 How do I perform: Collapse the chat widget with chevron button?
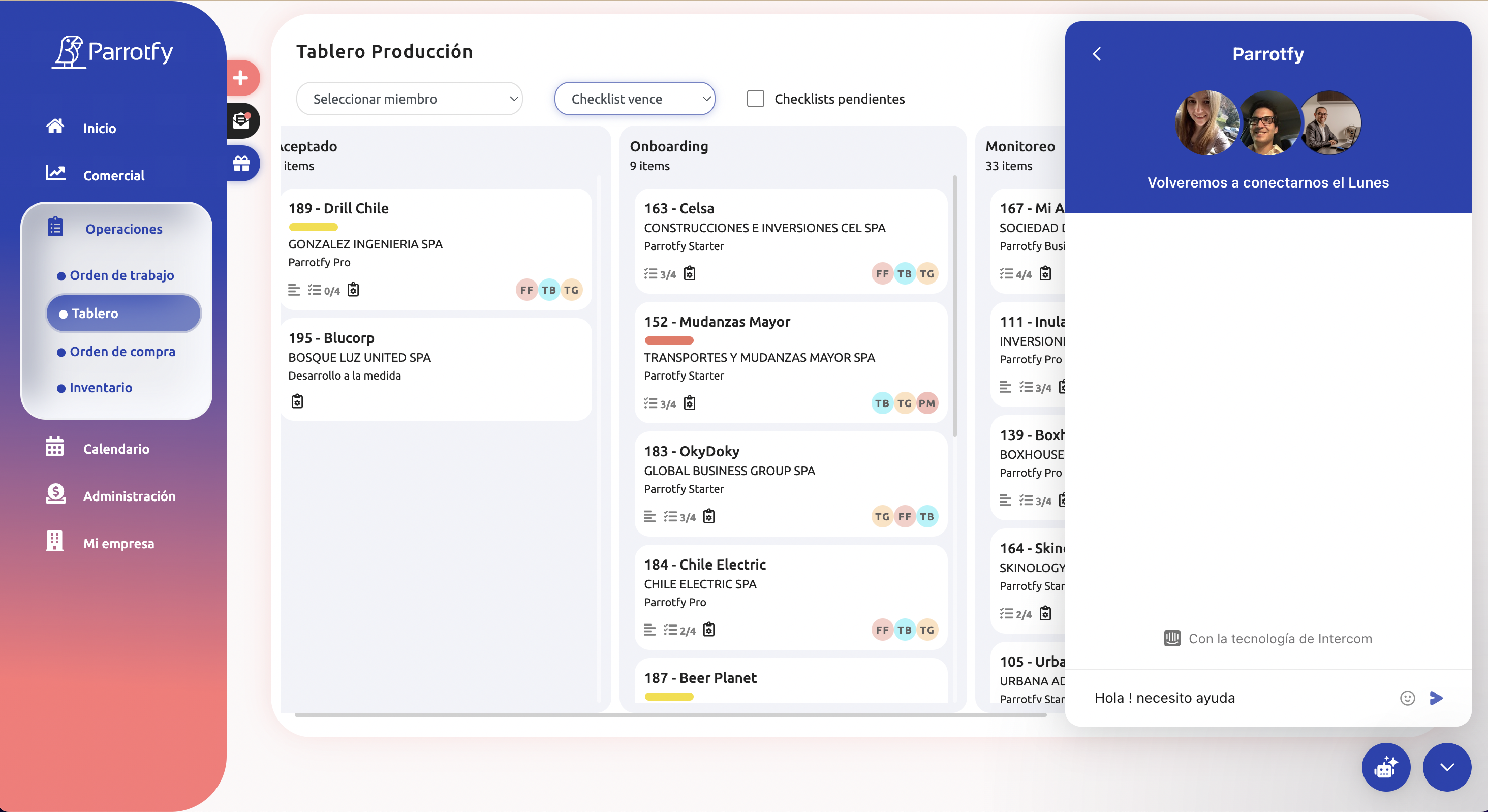[1447, 767]
